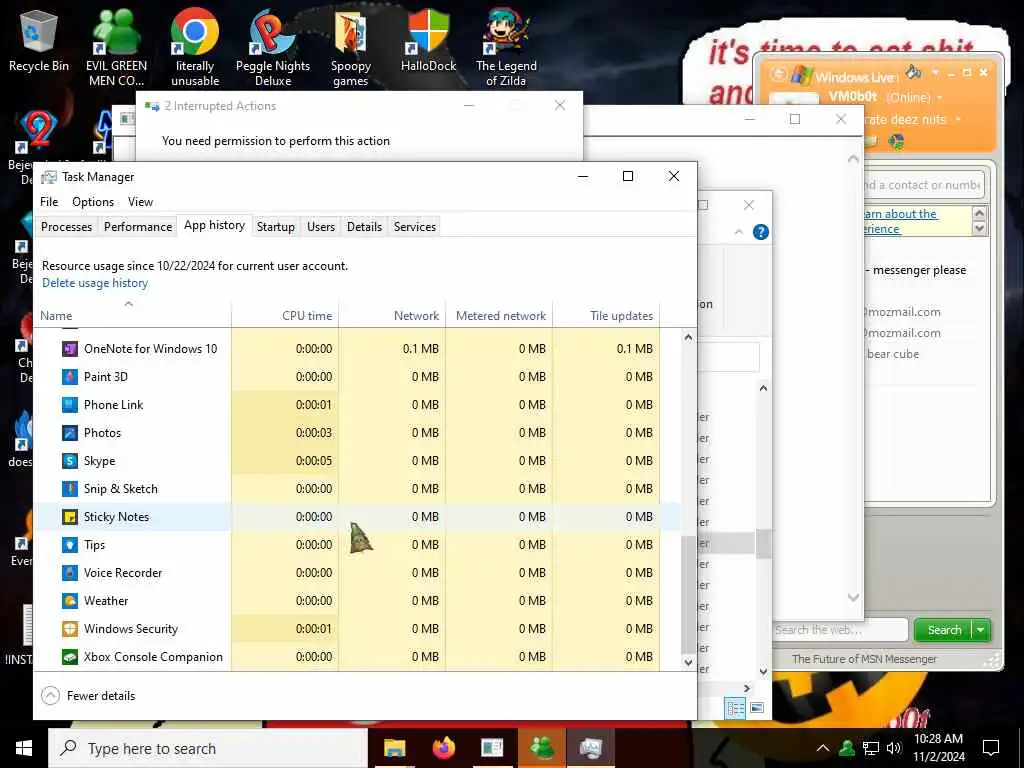Open Firefox from the taskbar
The image size is (1024, 768).
coord(444,748)
